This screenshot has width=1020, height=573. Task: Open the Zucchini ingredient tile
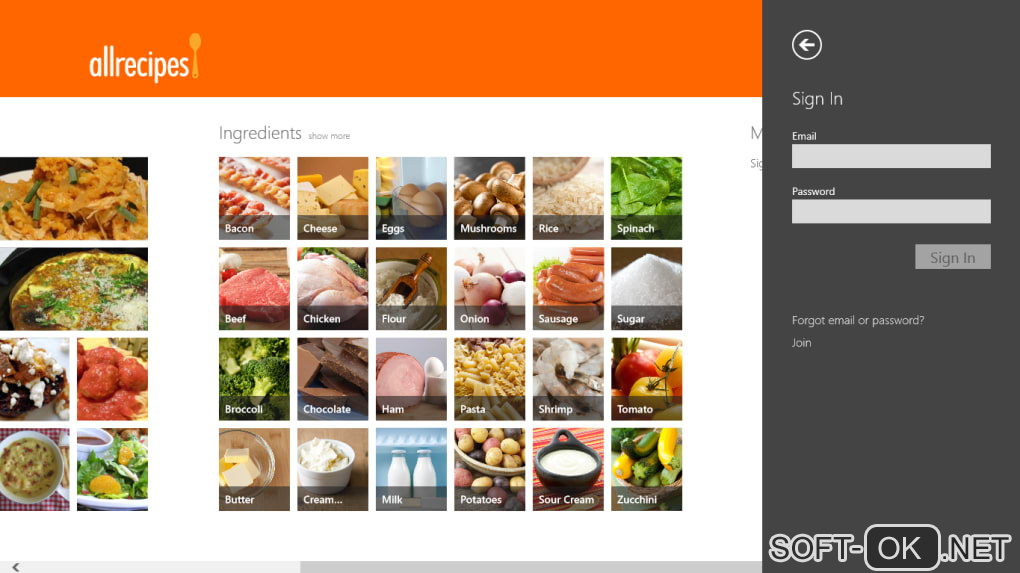tap(646, 470)
